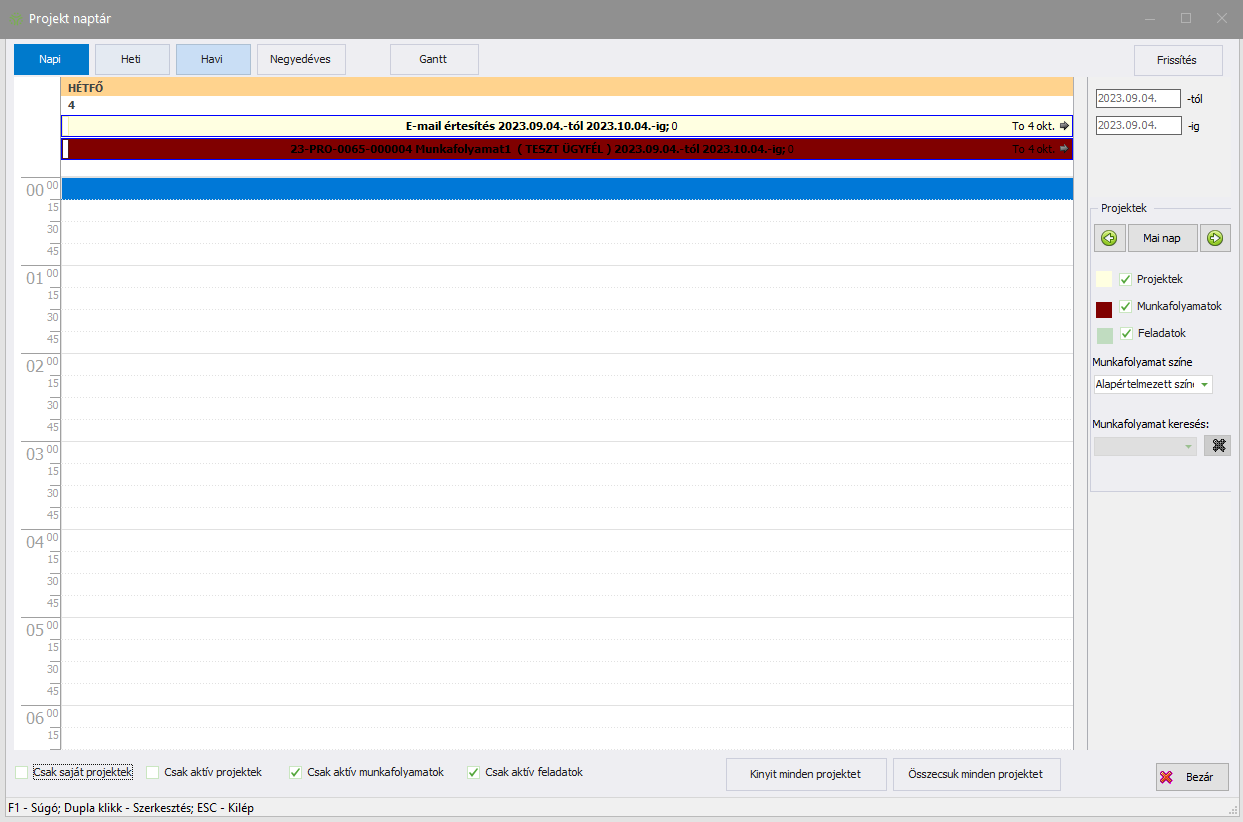The width and height of the screenshot is (1243, 822).
Task: Disable Csak aktív feladatok checkbox
Action: tap(474, 772)
